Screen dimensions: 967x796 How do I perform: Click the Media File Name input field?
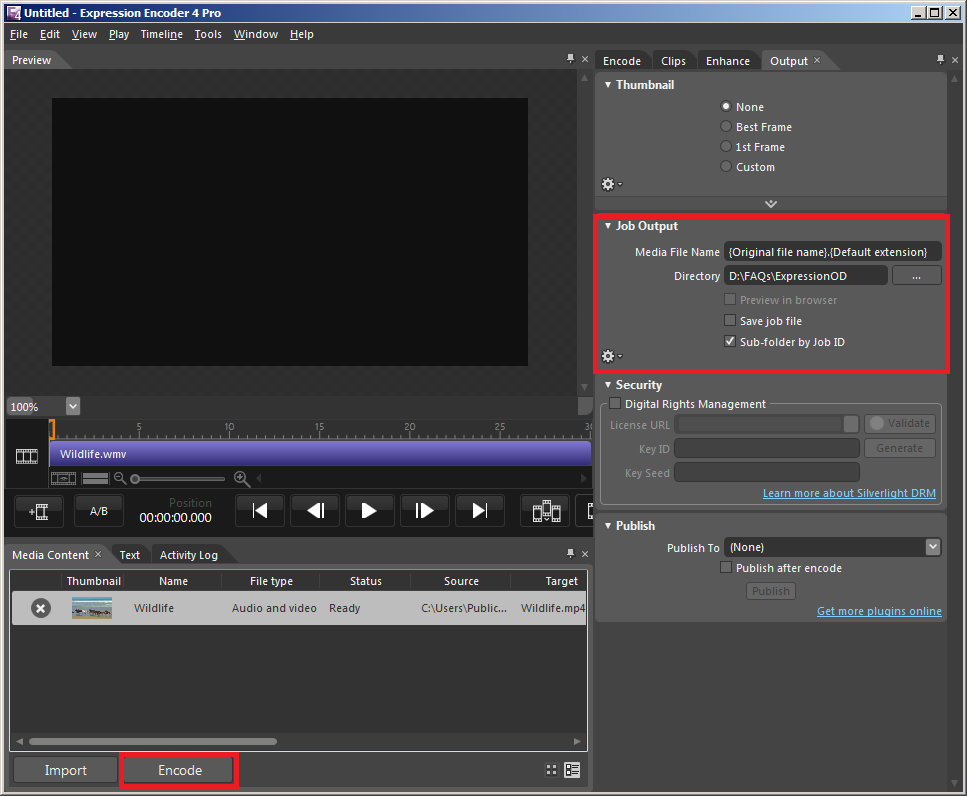(832, 252)
